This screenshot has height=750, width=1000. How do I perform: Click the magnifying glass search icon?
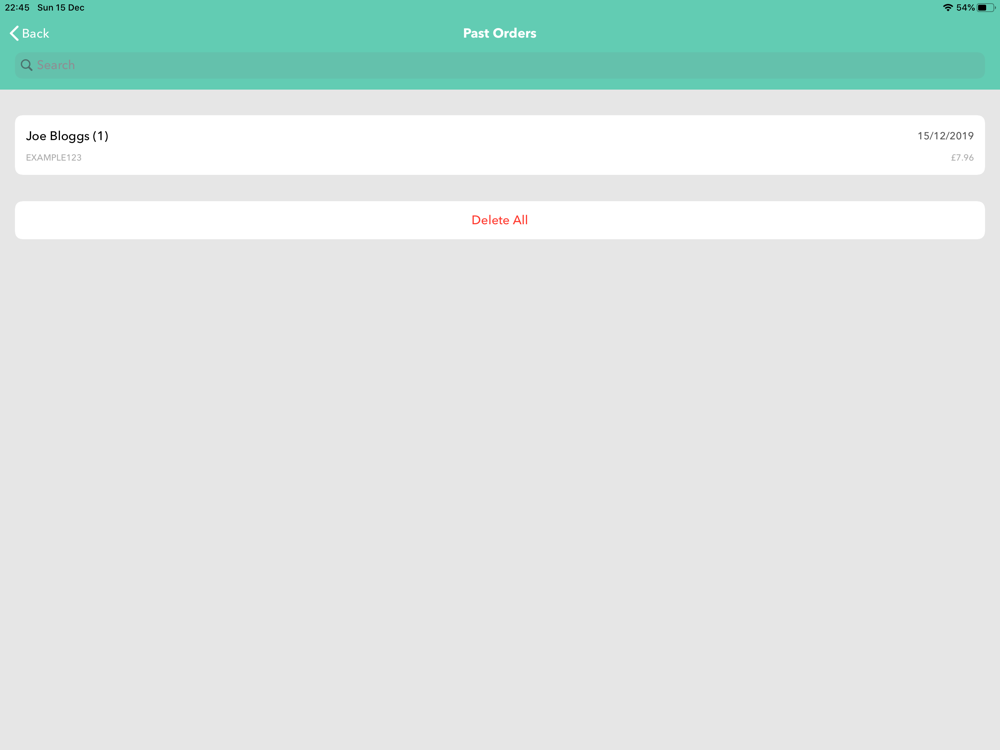[x=26, y=65]
